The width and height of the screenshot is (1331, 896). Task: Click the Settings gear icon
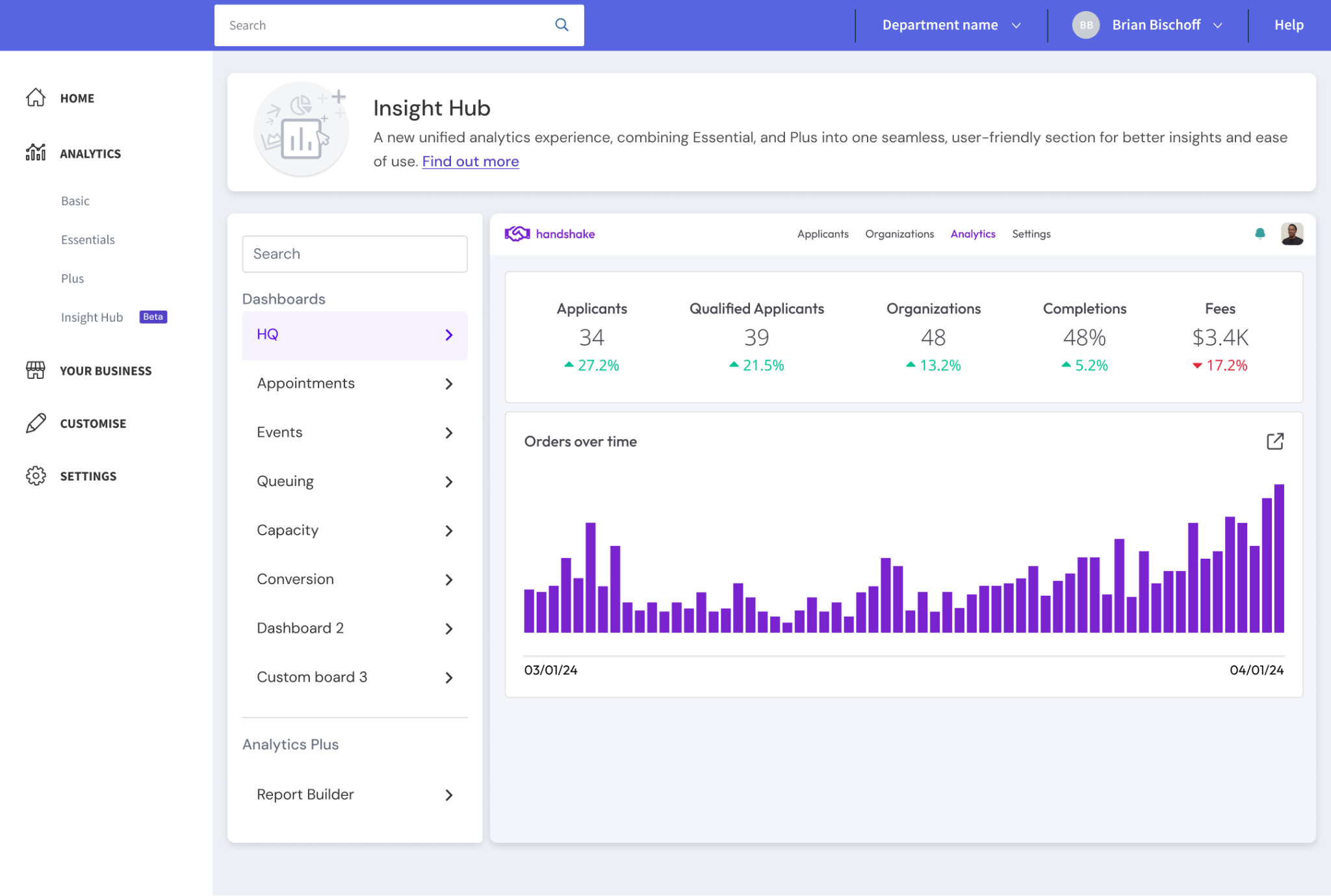[36, 476]
